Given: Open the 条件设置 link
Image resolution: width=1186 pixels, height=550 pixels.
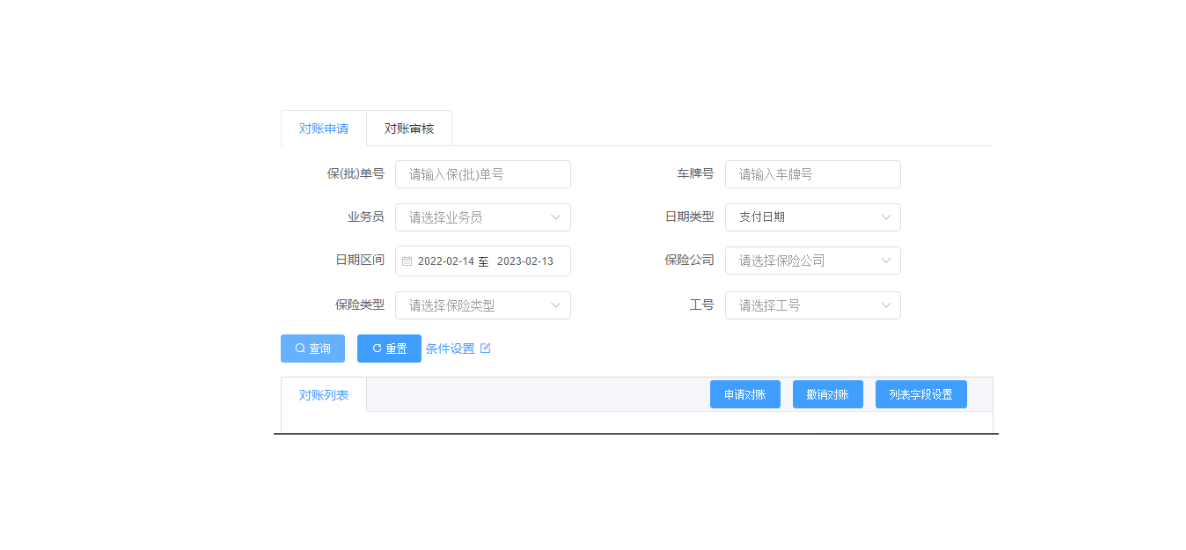Looking at the screenshot, I should 450,349.
